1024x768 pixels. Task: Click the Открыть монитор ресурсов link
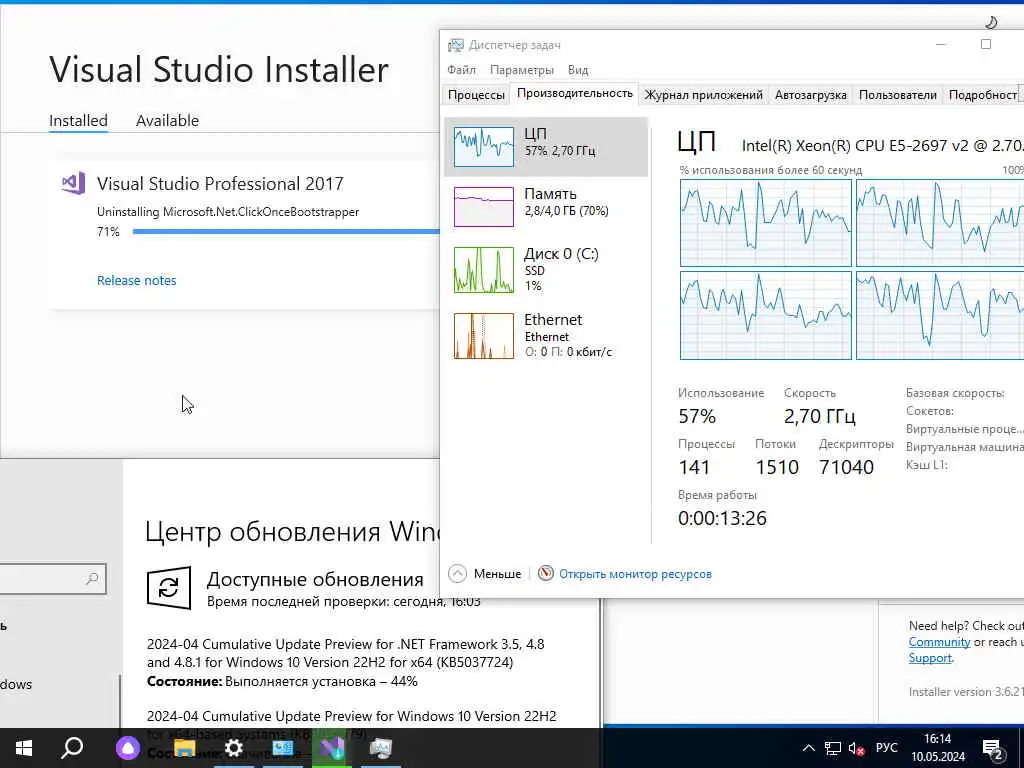(635, 574)
